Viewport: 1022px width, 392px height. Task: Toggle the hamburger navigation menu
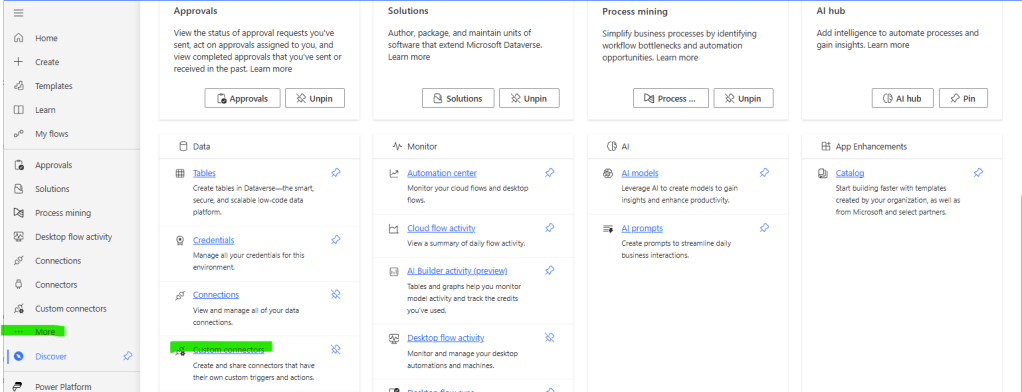(x=19, y=13)
